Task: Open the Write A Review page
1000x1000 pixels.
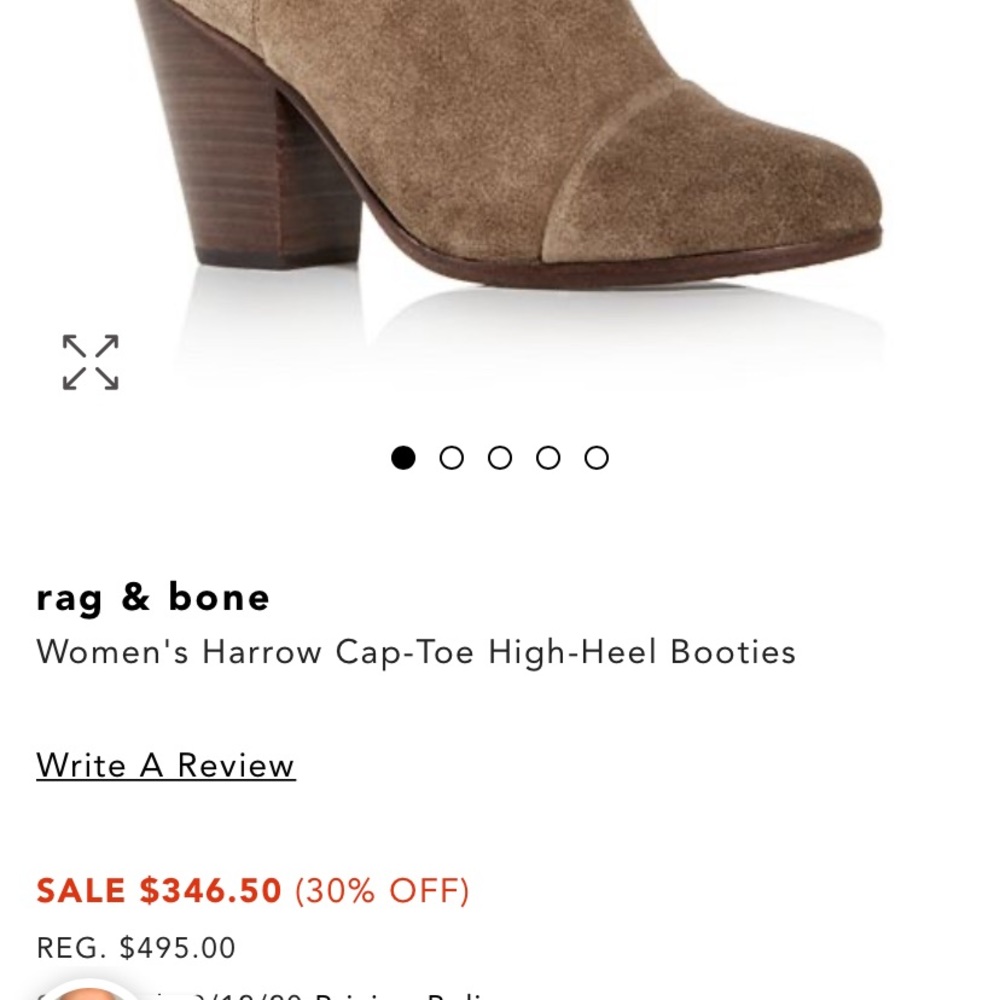Action: [x=165, y=765]
